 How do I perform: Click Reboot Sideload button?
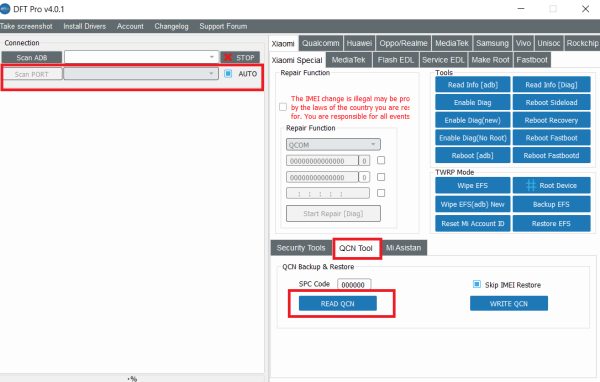pos(551,103)
